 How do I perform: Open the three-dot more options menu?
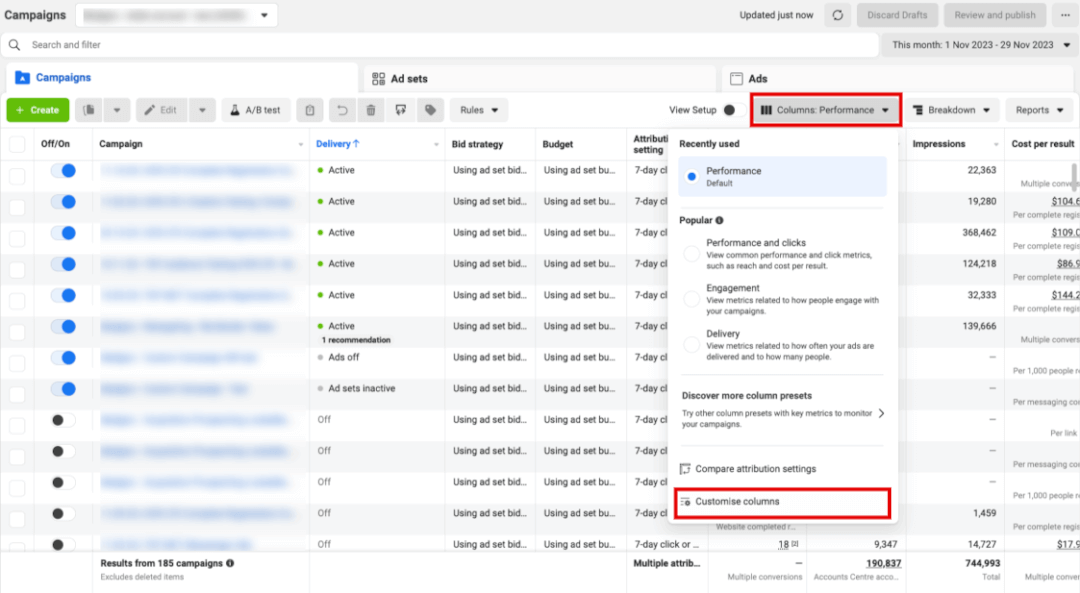pyautogui.click(x=1066, y=15)
